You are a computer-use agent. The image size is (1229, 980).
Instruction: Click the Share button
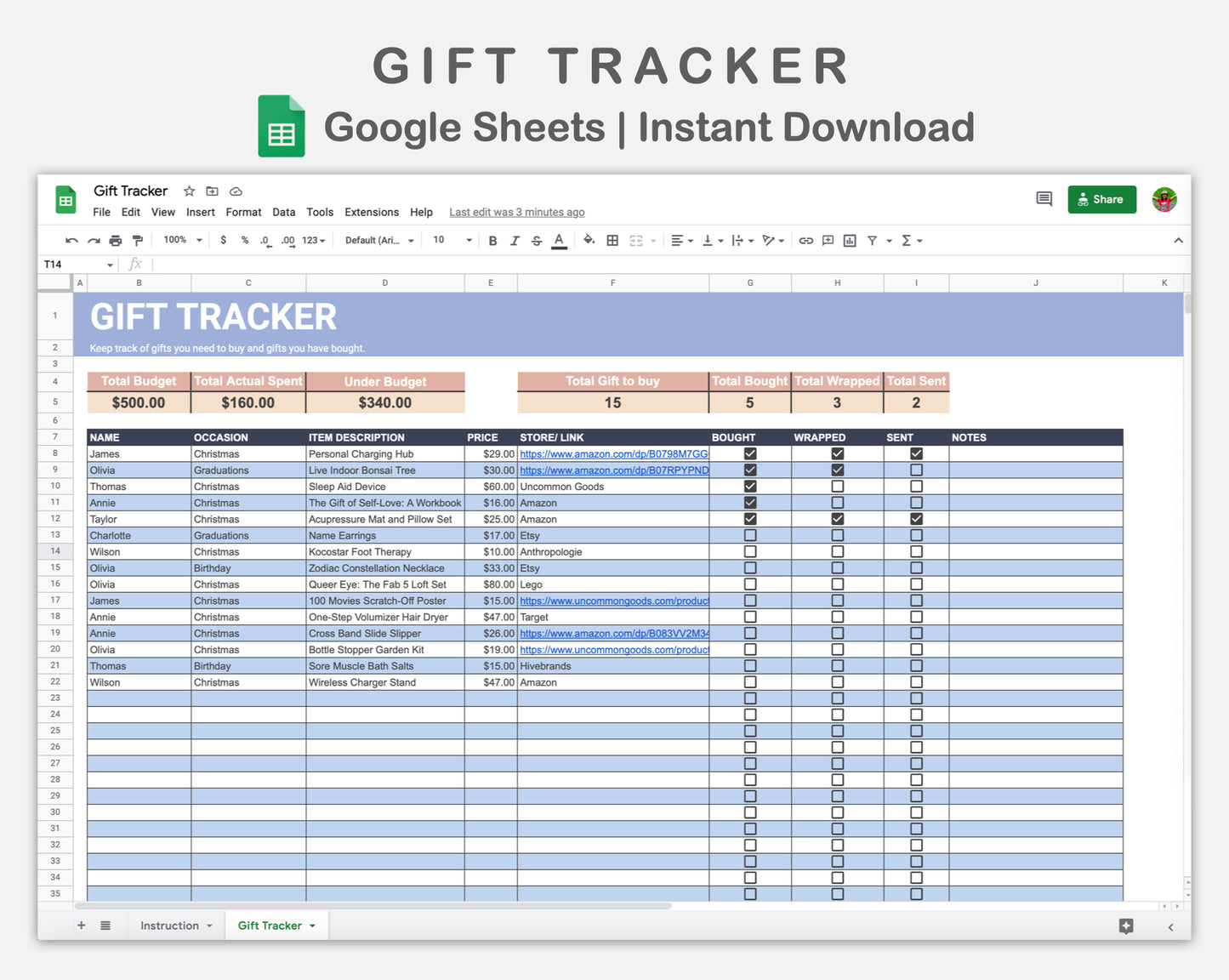1101,199
